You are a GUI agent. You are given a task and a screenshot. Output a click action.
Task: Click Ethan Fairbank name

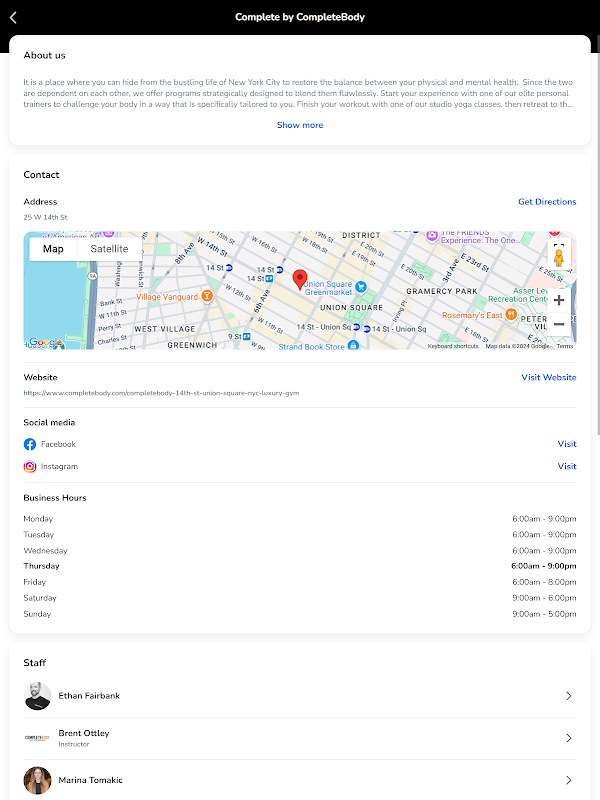click(89, 696)
